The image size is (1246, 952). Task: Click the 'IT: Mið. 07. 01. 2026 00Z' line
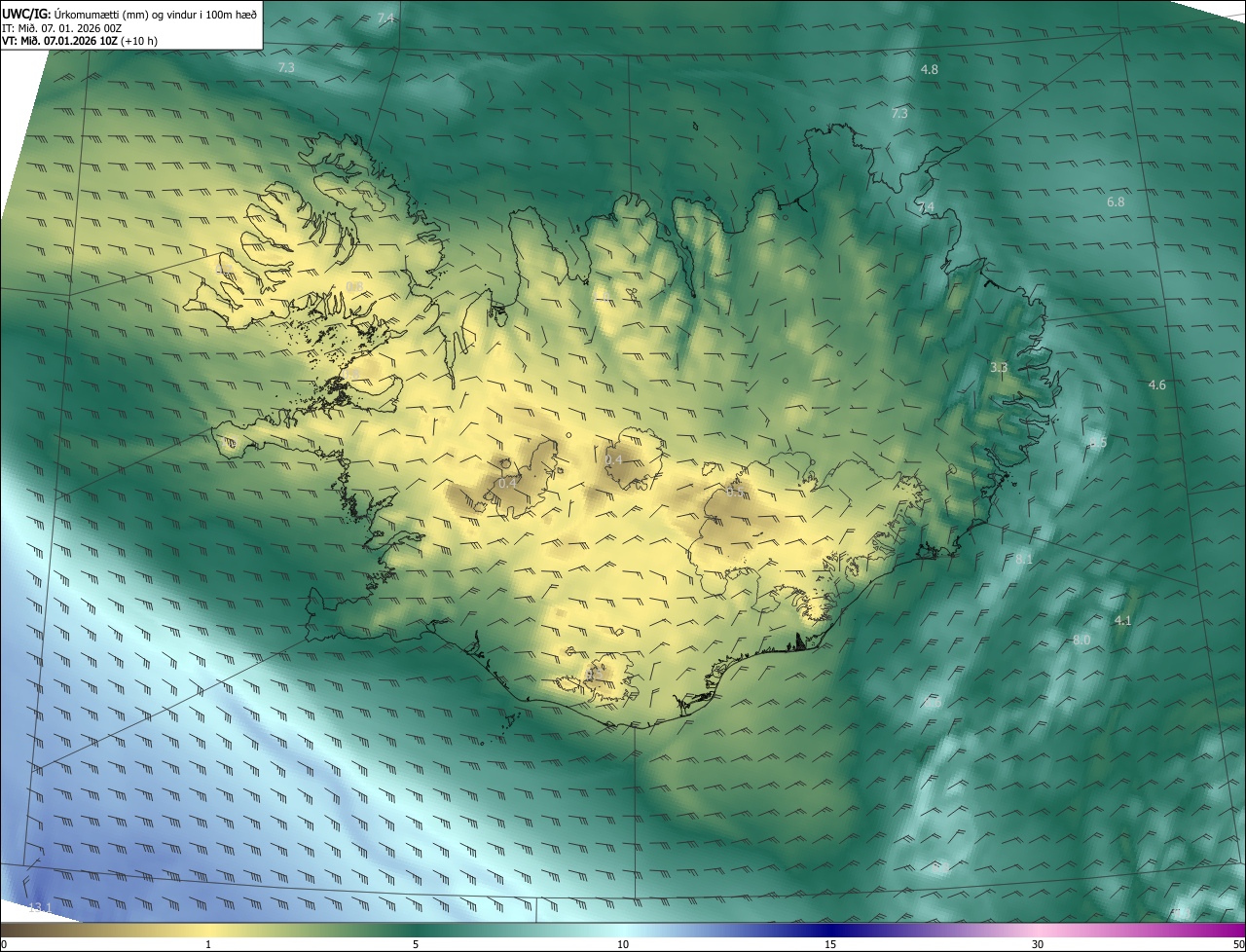click(62, 27)
